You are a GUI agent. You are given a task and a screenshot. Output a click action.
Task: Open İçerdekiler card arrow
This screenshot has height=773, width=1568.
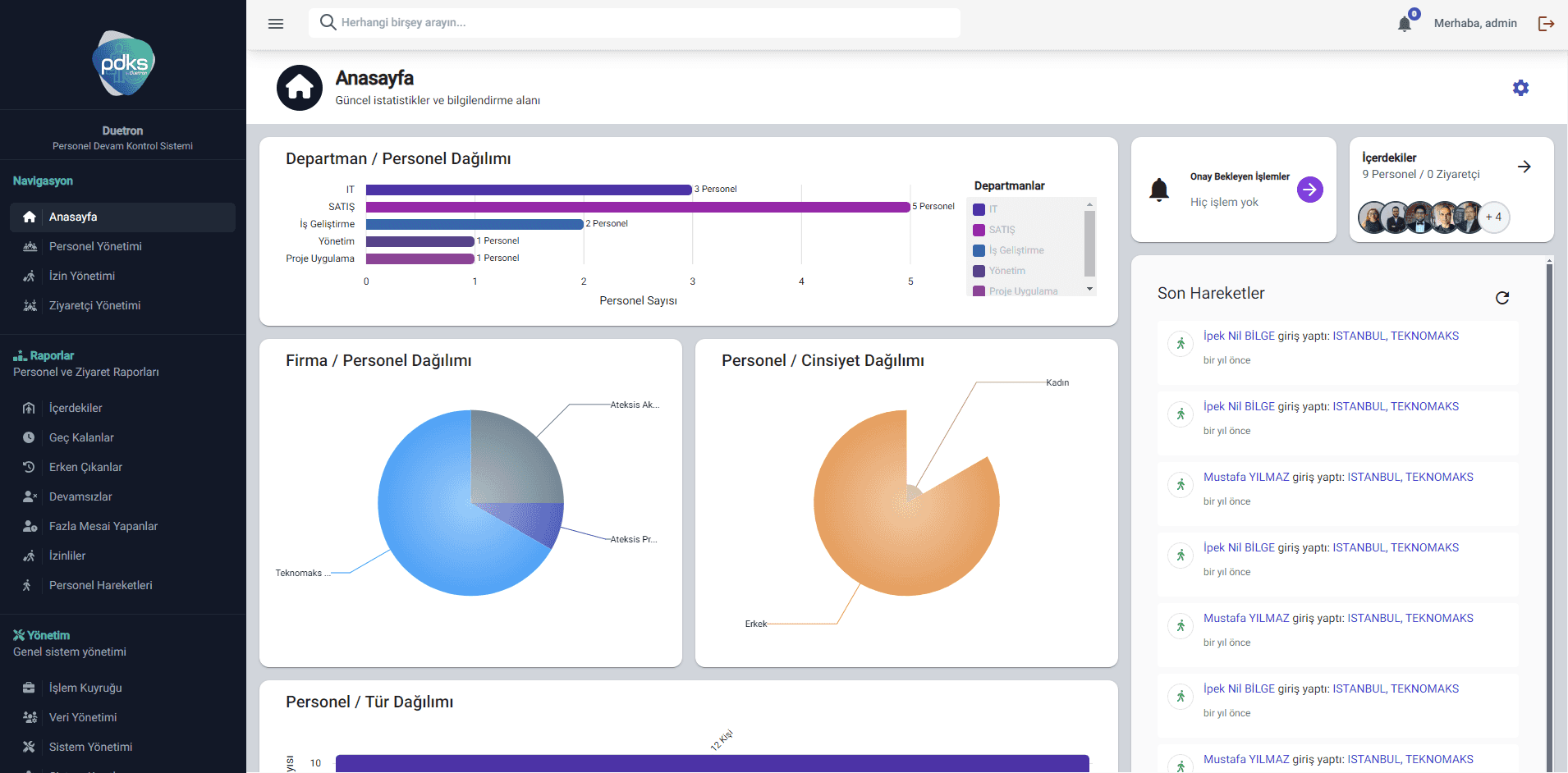point(1524,167)
